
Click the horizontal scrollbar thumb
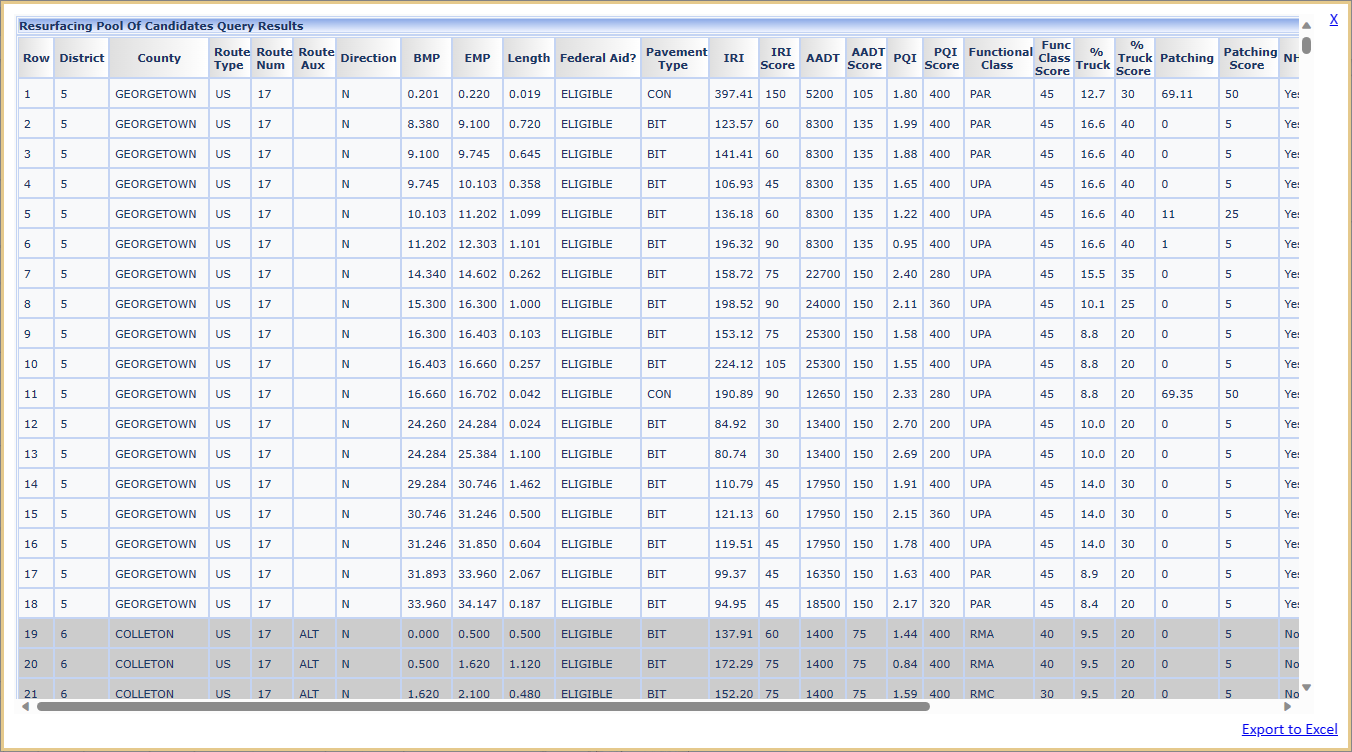click(x=483, y=706)
